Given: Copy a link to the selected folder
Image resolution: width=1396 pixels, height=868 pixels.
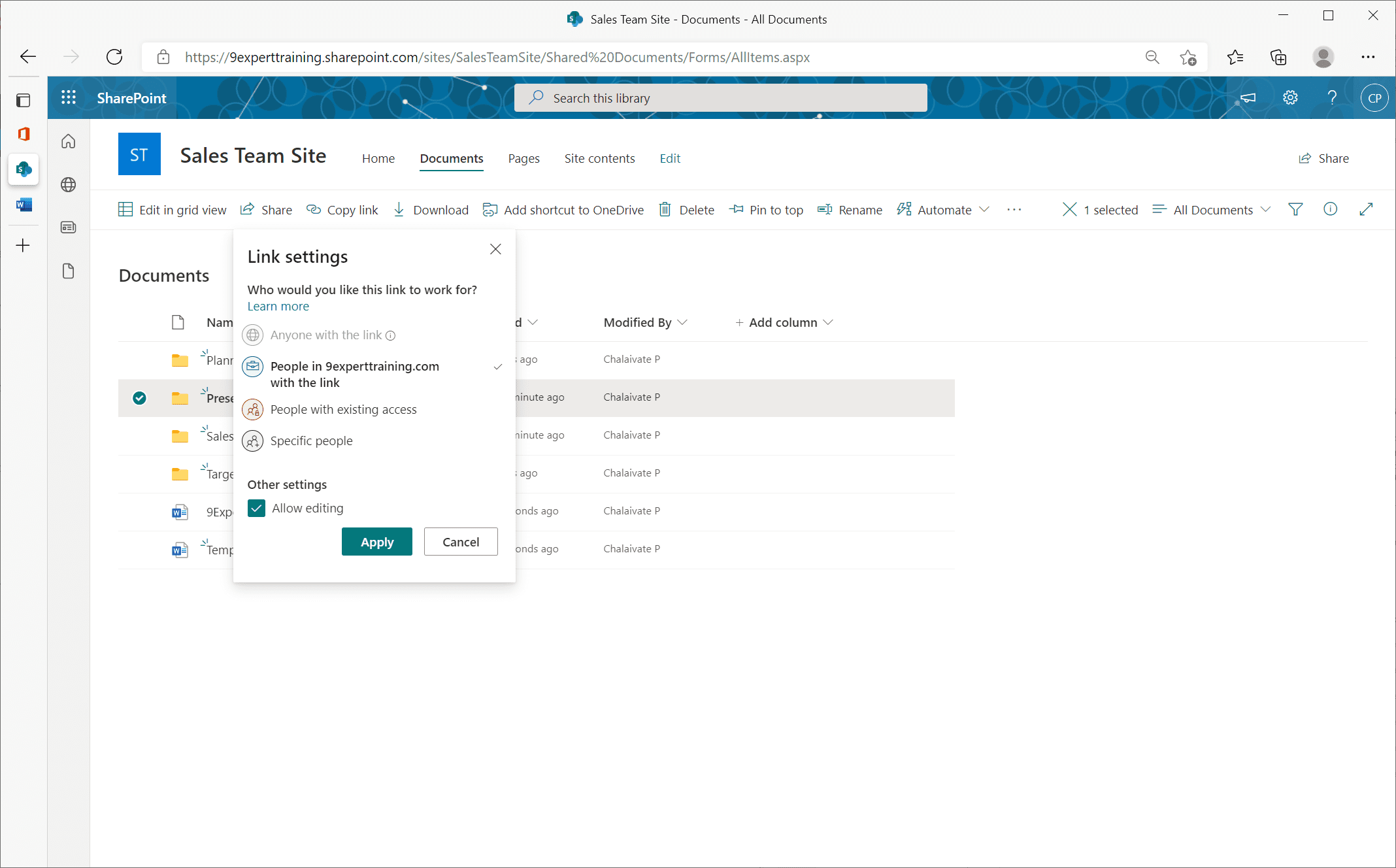Looking at the screenshot, I should (342, 209).
